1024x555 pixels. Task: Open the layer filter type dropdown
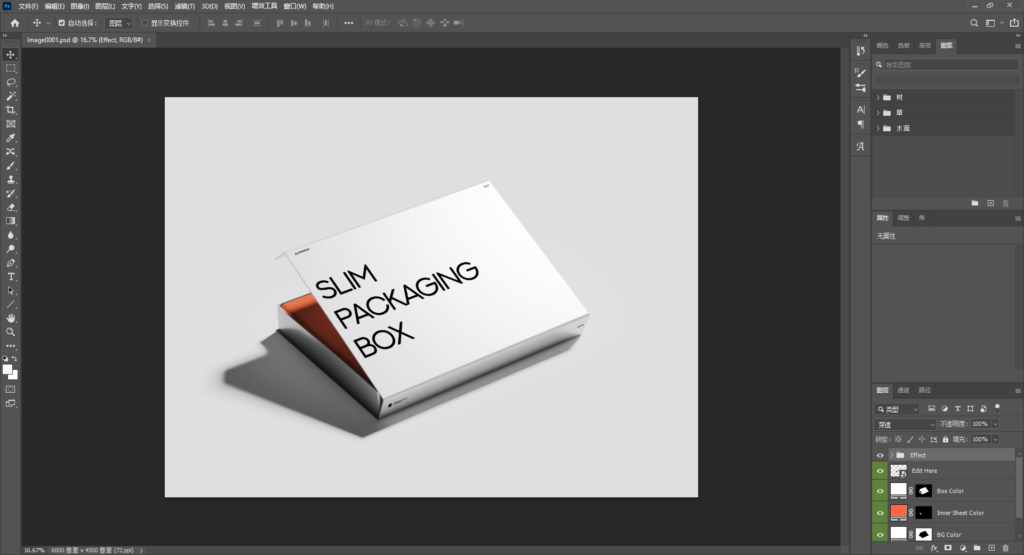tap(897, 409)
